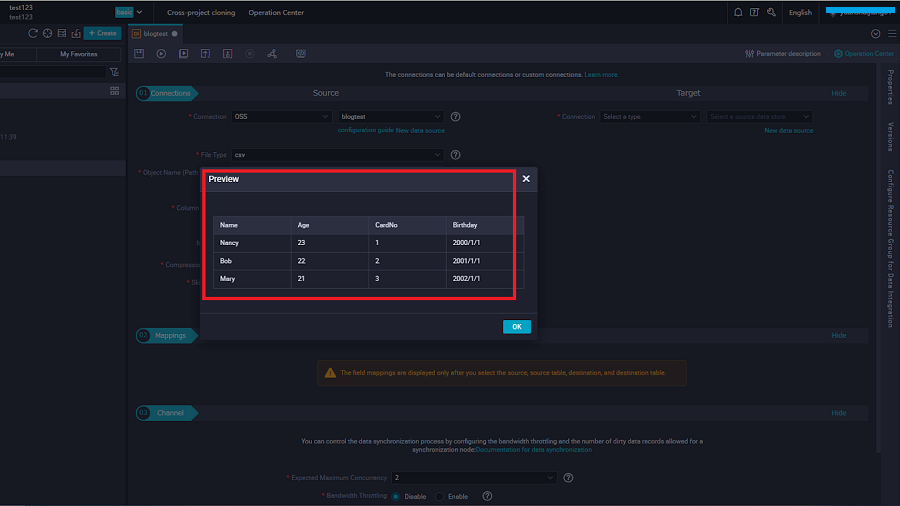Click the help icon beside File Type

[455, 155]
